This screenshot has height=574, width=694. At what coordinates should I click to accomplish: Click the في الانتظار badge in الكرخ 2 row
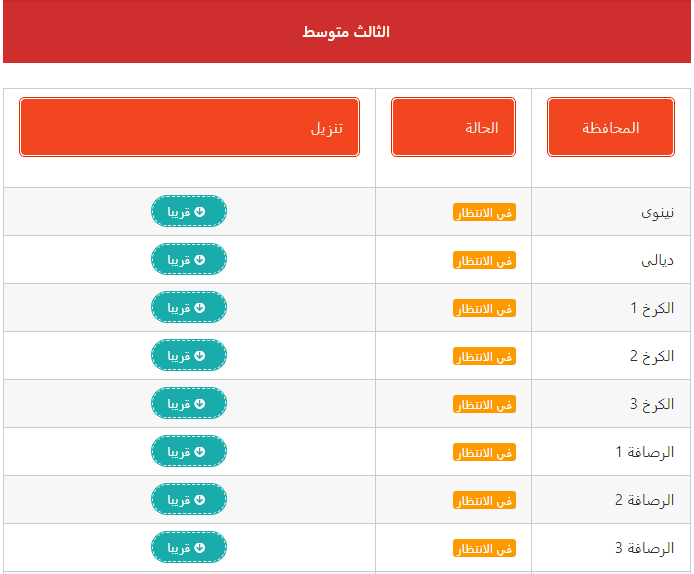(484, 356)
